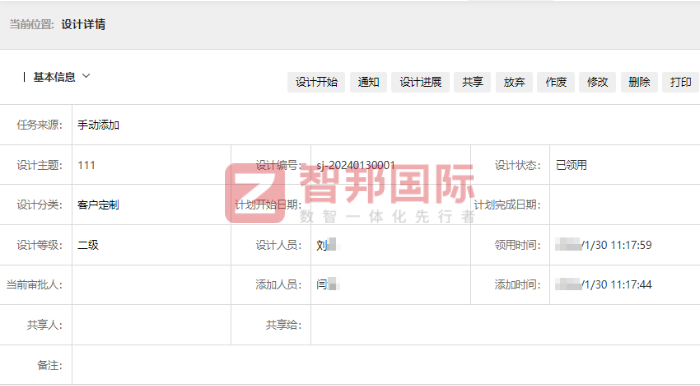The image size is (700, 386).
Task: Click the 计划完成日期 label
Action: pyautogui.click(x=507, y=205)
